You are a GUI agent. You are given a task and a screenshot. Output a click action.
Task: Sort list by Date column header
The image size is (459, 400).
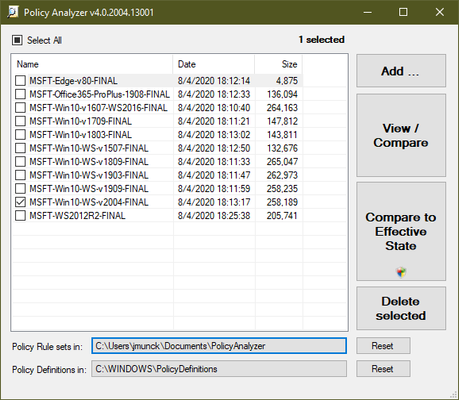214,64
